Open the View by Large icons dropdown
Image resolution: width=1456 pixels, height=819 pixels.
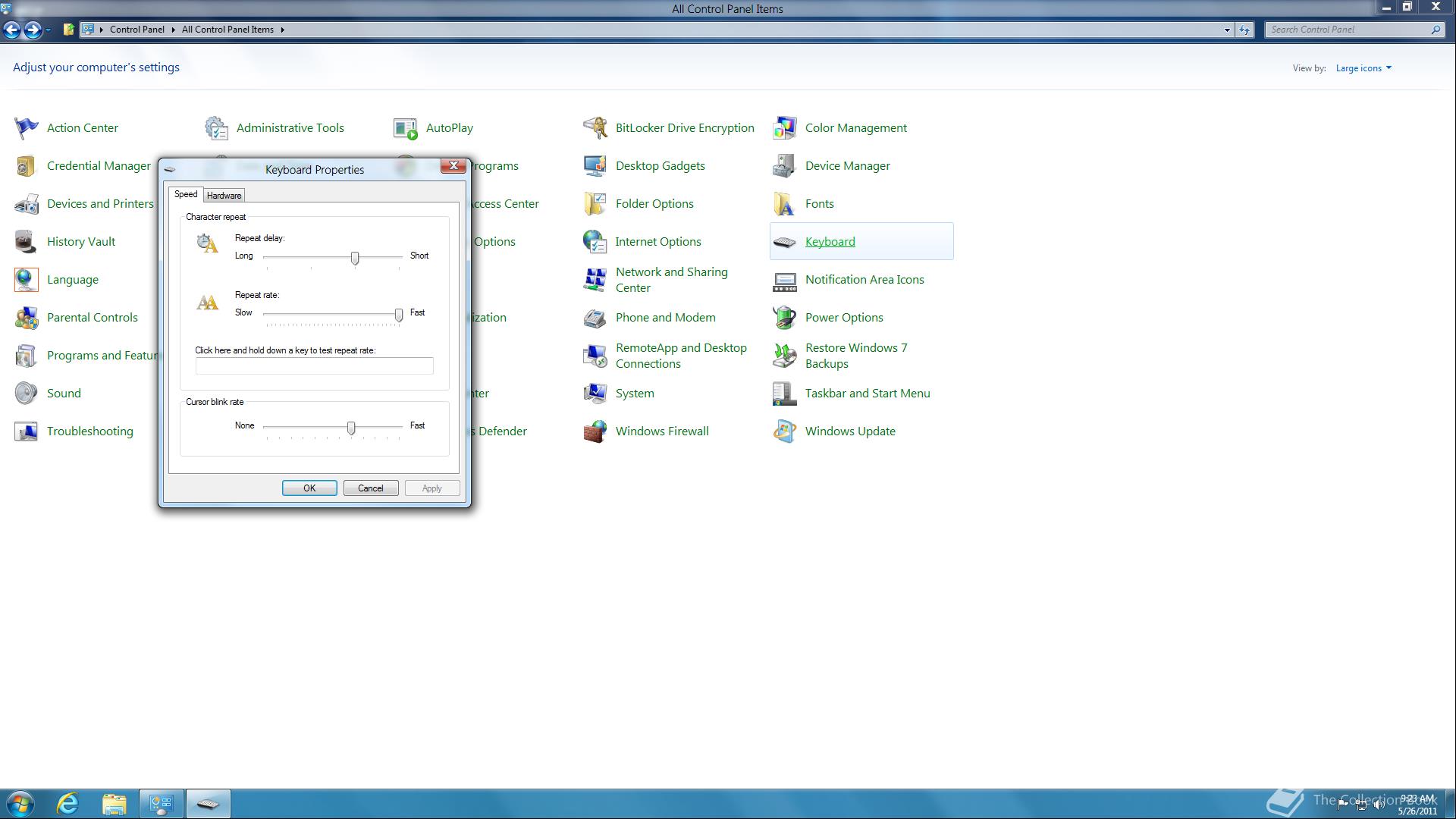(x=1363, y=68)
